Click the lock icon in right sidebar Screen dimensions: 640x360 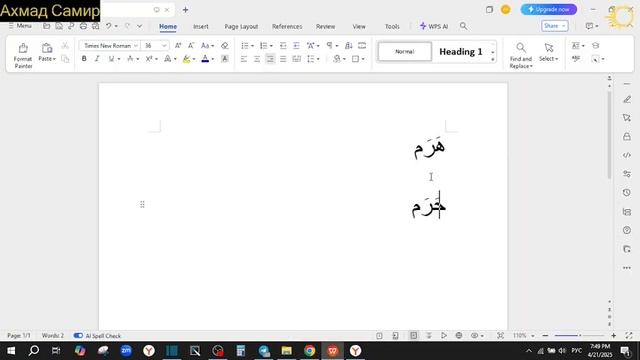point(627,136)
